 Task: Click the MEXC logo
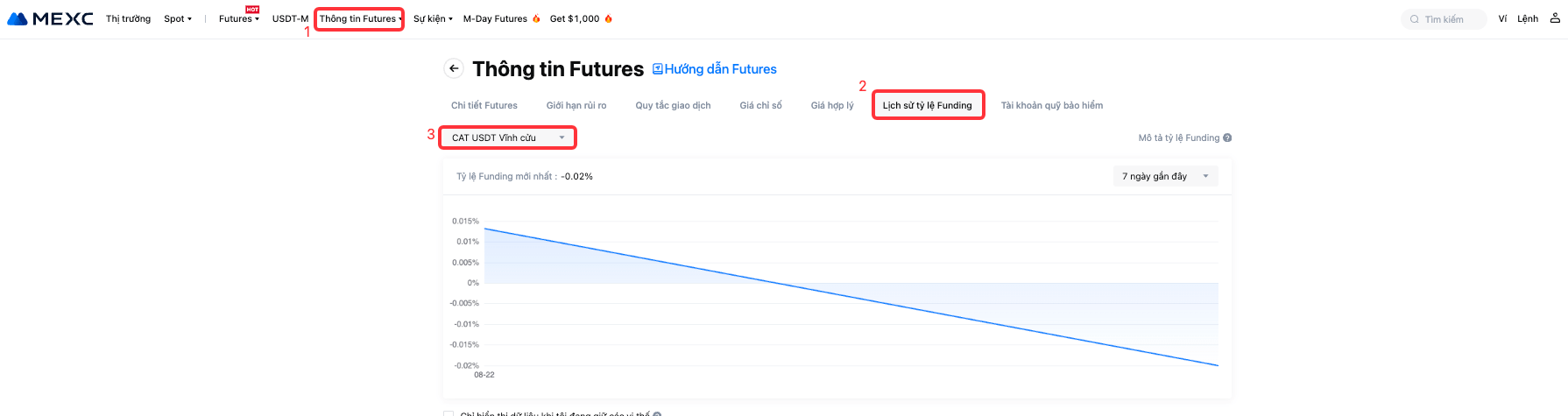(x=50, y=18)
